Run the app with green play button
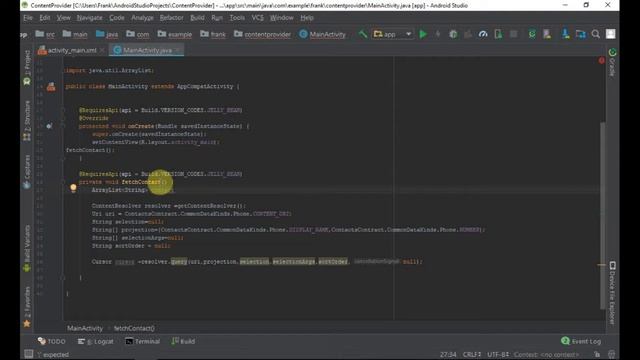 423,34
